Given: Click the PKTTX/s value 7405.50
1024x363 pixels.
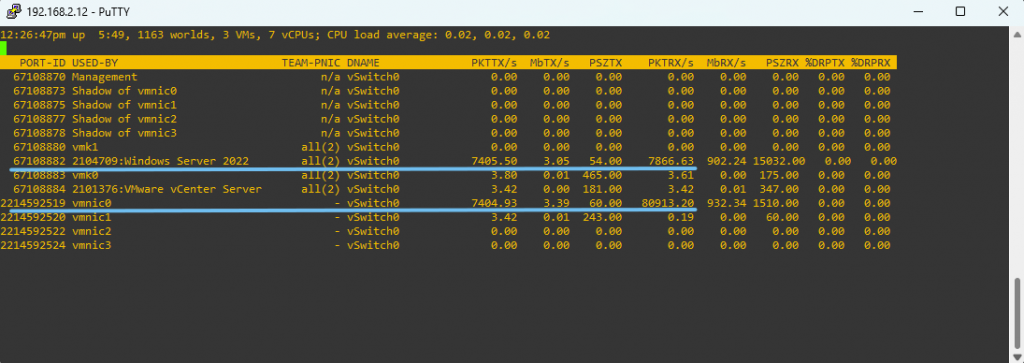Looking at the screenshot, I should click(x=494, y=161).
